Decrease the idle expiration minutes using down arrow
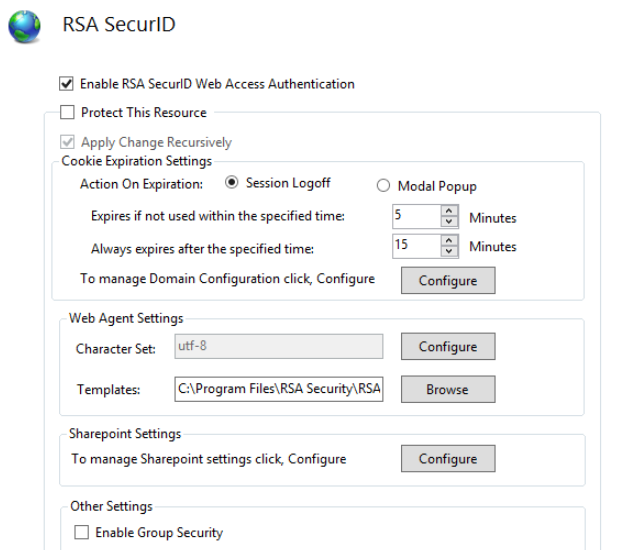 pos(450,222)
